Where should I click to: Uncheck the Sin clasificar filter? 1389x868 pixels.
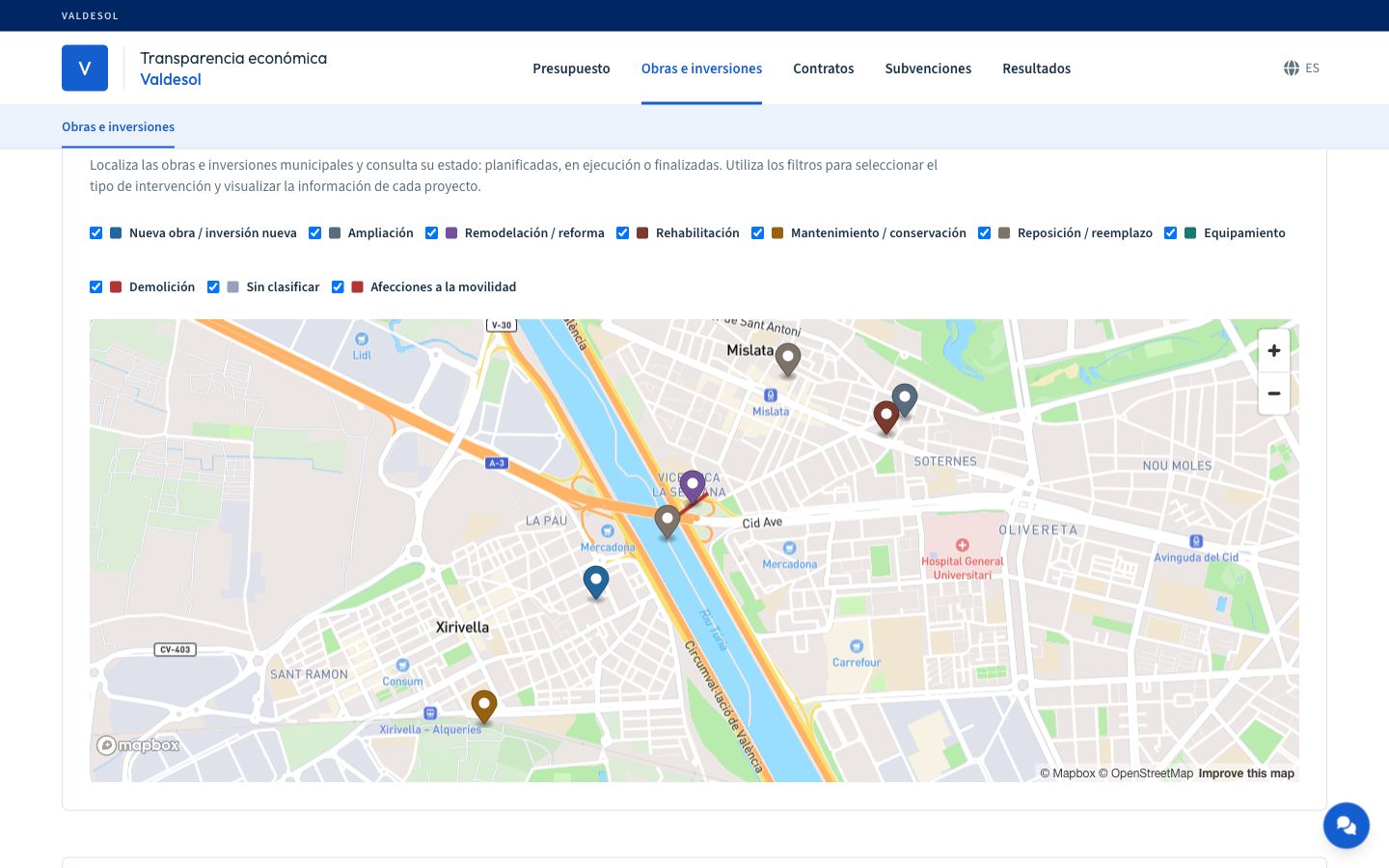pyautogui.click(x=213, y=286)
